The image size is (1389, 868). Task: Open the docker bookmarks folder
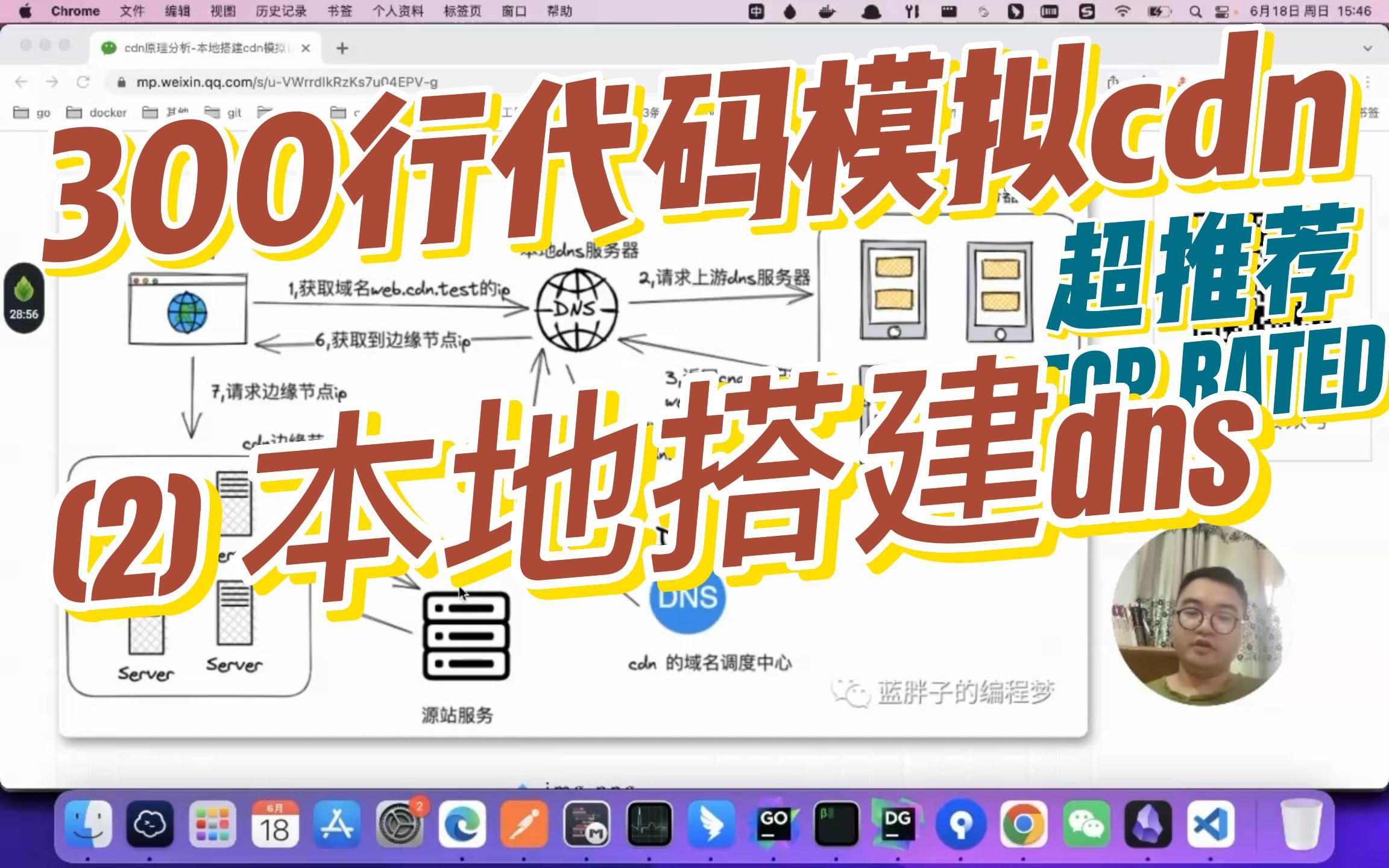click(x=96, y=112)
